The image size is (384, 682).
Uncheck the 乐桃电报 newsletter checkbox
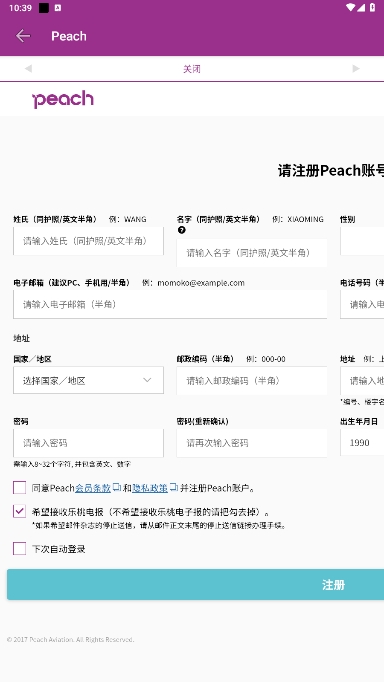20,511
